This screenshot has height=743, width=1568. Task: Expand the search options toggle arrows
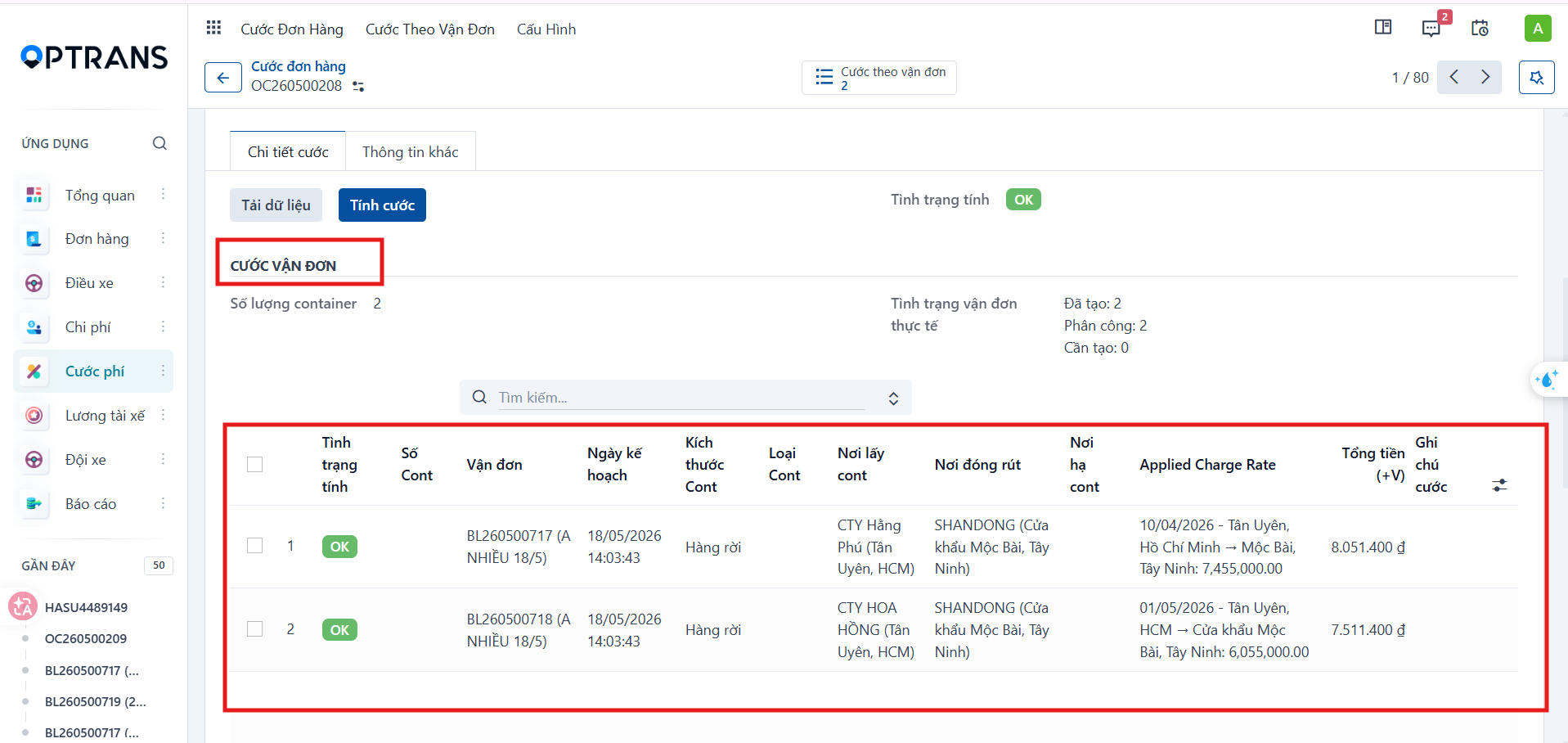[893, 398]
